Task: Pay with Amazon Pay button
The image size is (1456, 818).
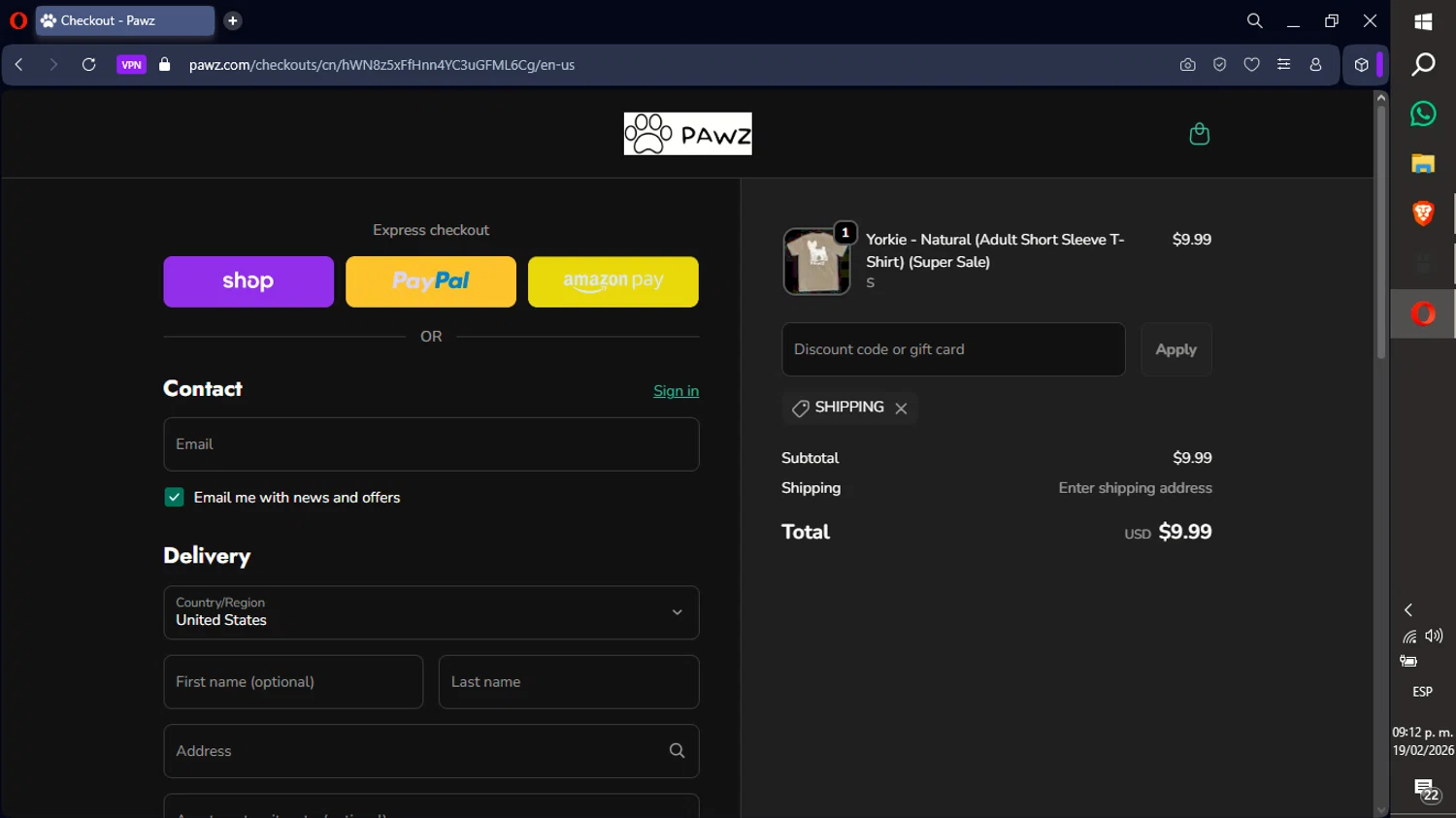Action: (x=613, y=281)
